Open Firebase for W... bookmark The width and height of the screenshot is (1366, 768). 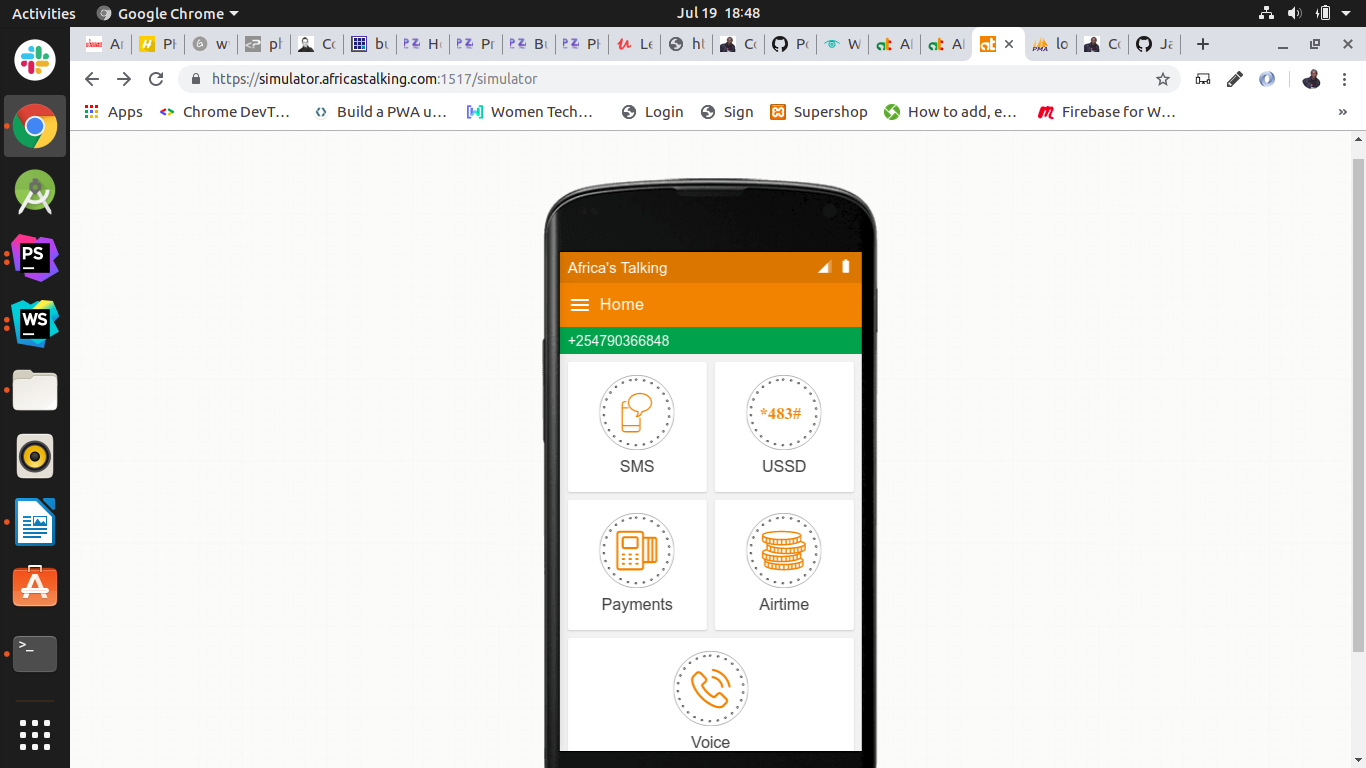point(1106,112)
